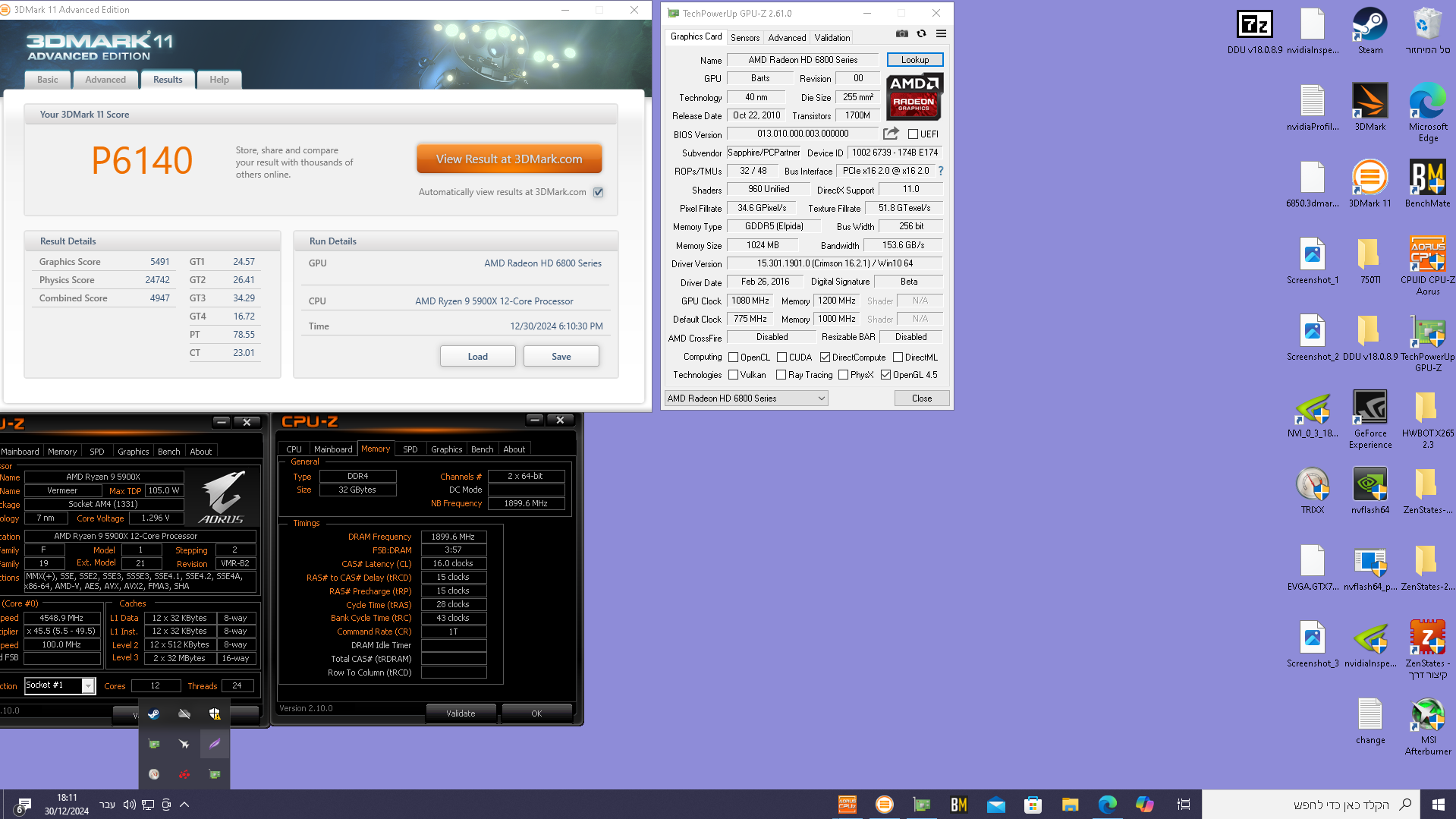Toggle OpenGL 4.5 checkbox
This screenshot has width=1456, height=819.
click(885, 375)
